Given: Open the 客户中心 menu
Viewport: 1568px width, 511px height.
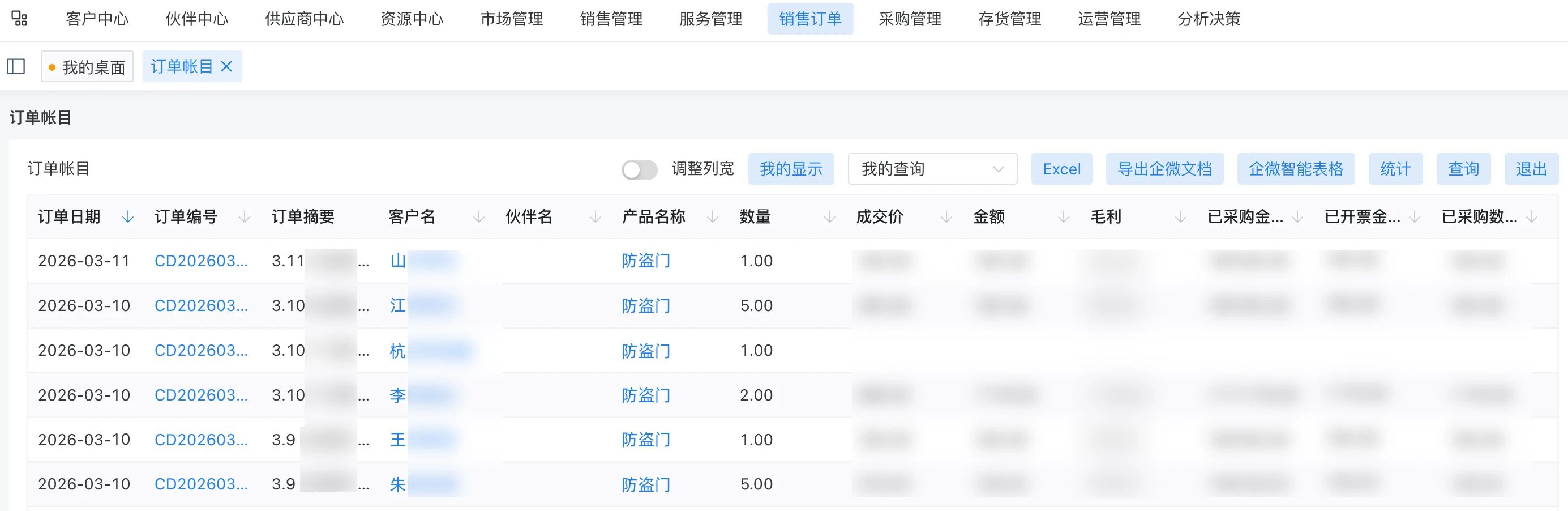Looking at the screenshot, I should point(97,19).
